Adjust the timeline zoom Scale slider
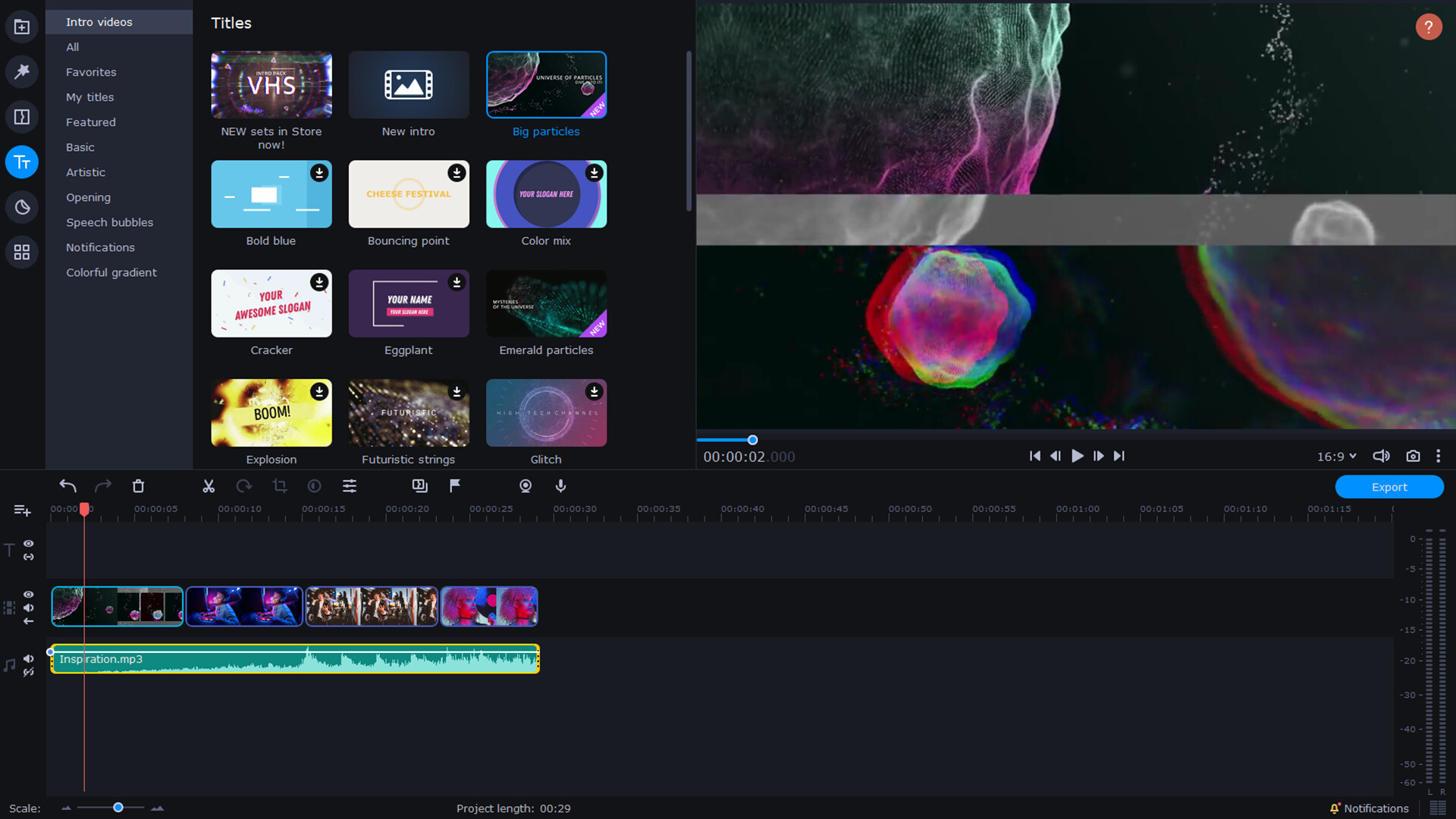Image resolution: width=1456 pixels, height=819 pixels. point(118,808)
